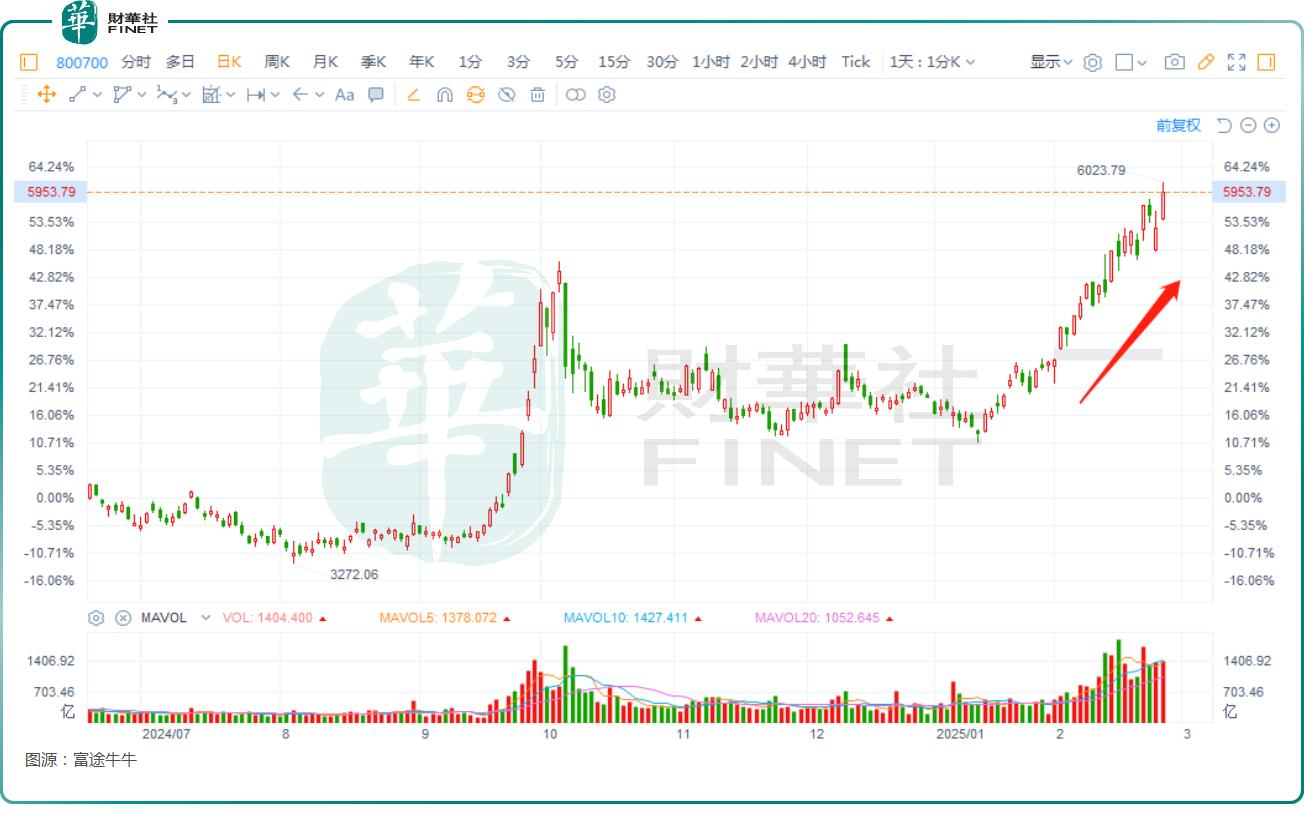Image resolution: width=1304 pixels, height=824 pixels.
Task: Open MAVOL indicator settings gear
Action: point(95,618)
